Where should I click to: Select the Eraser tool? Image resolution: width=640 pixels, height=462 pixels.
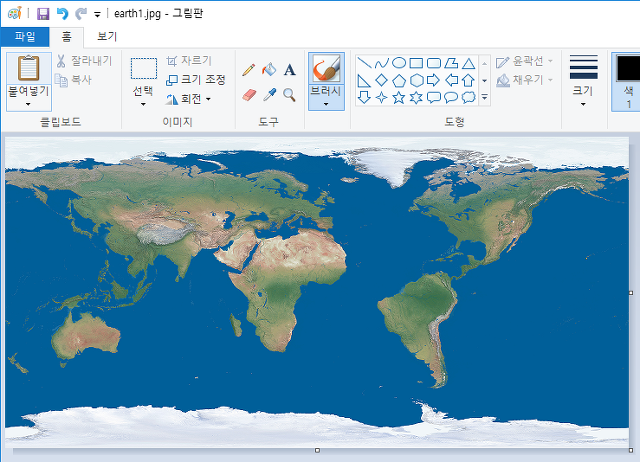pos(249,95)
